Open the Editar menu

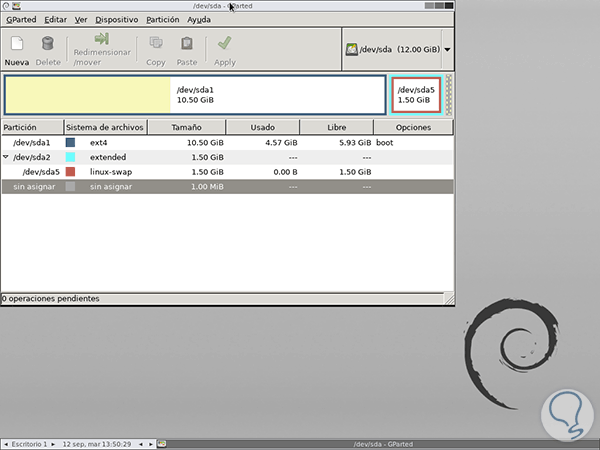coord(55,20)
